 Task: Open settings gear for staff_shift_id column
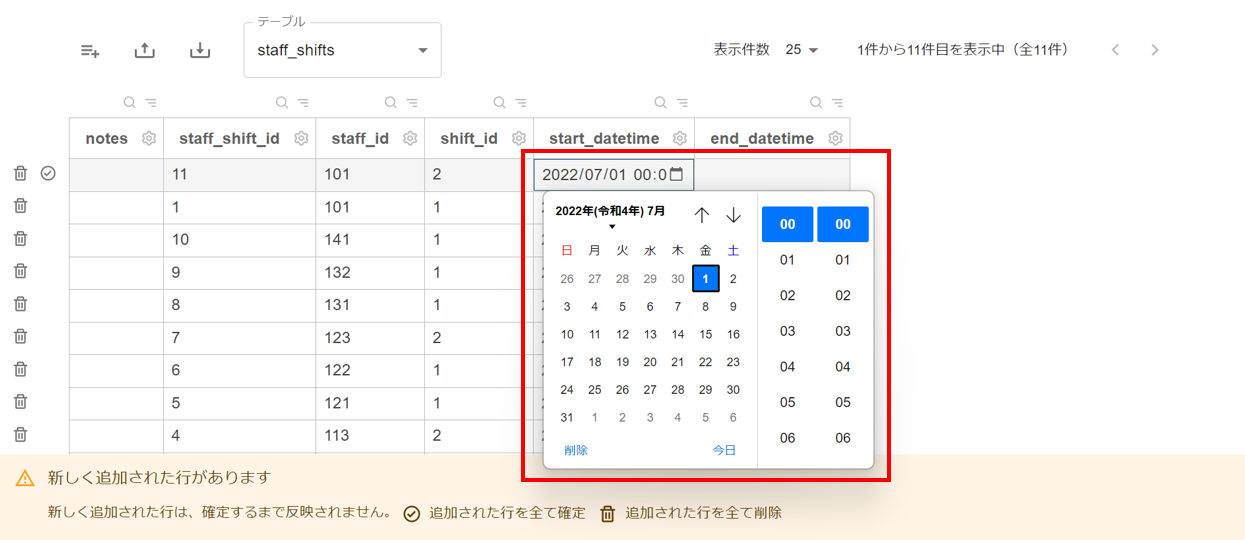(301, 138)
